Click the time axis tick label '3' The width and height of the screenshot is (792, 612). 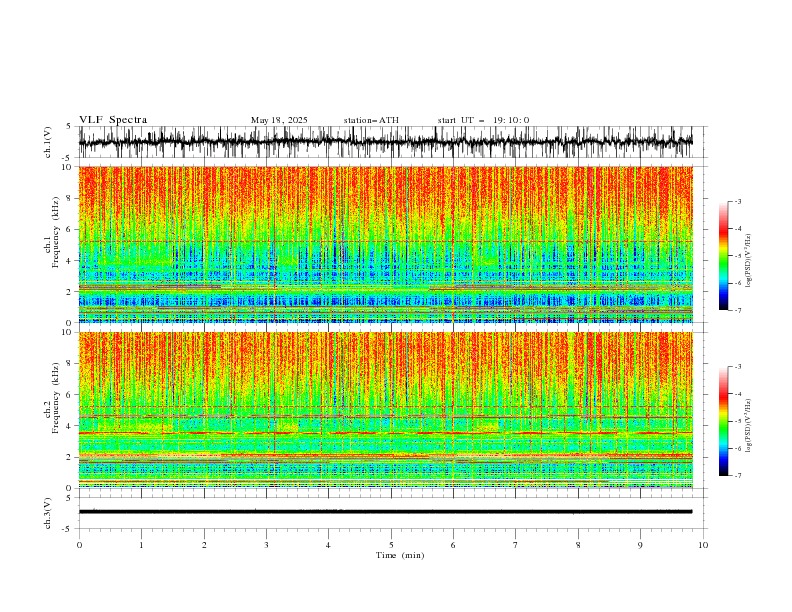tap(266, 545)
